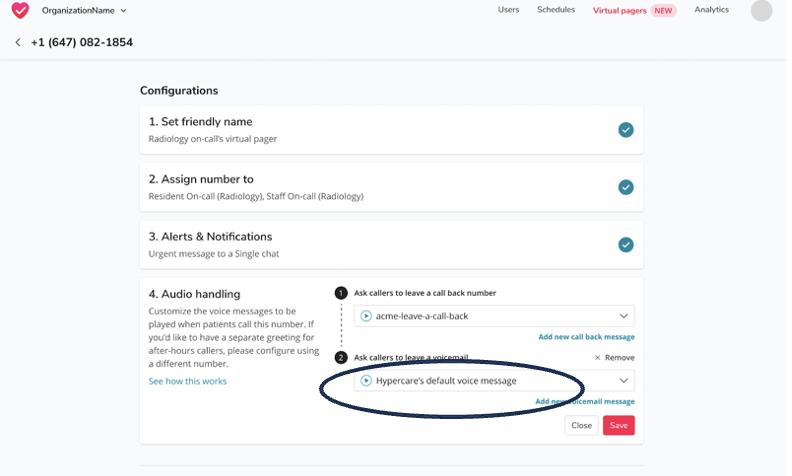Viewport: 792px width, 476px height.
Task: Open the voicemail message dropdown
Action: tap(624, 381)
